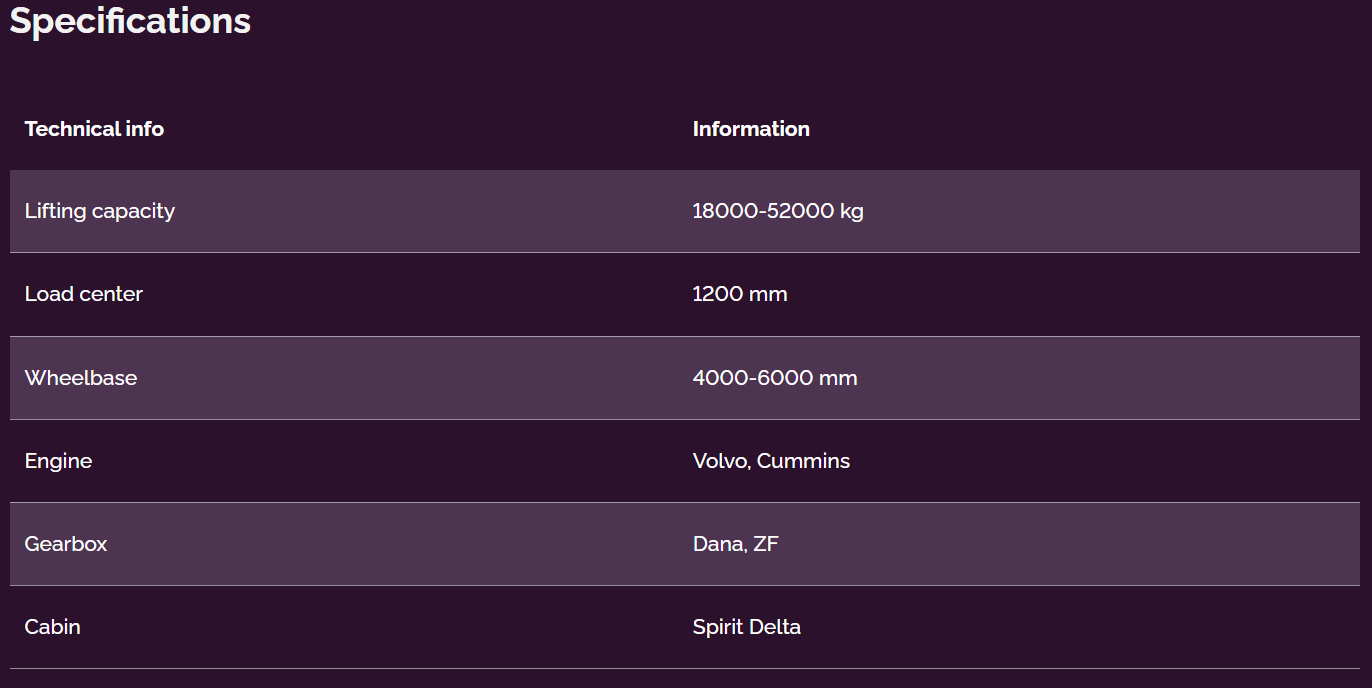Select the Engine row label
The height and width of the screenshot is (688, 1372).
click(x=58, y=461)
